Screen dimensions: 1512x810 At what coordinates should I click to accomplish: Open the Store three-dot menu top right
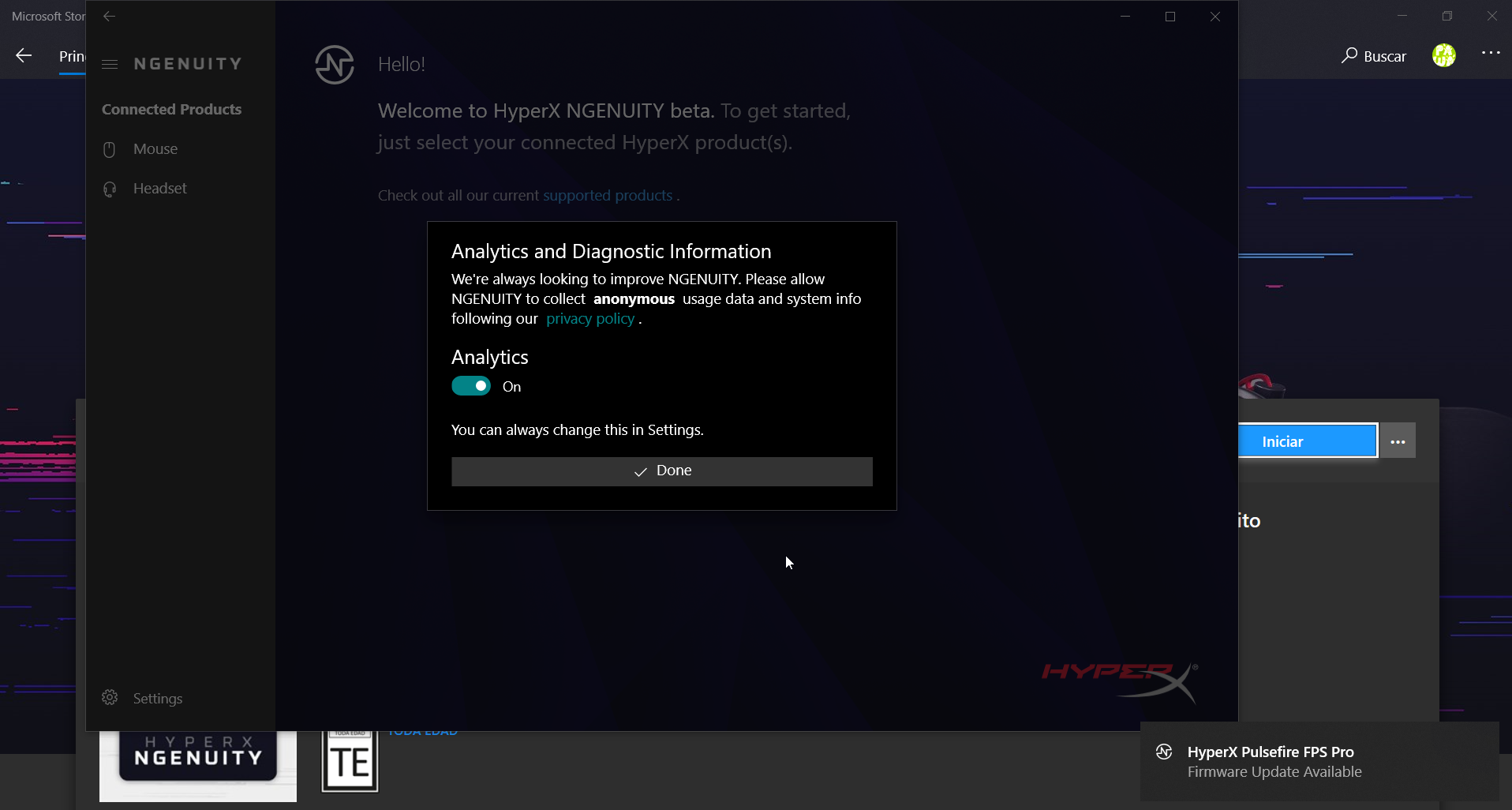(1491, 53)
